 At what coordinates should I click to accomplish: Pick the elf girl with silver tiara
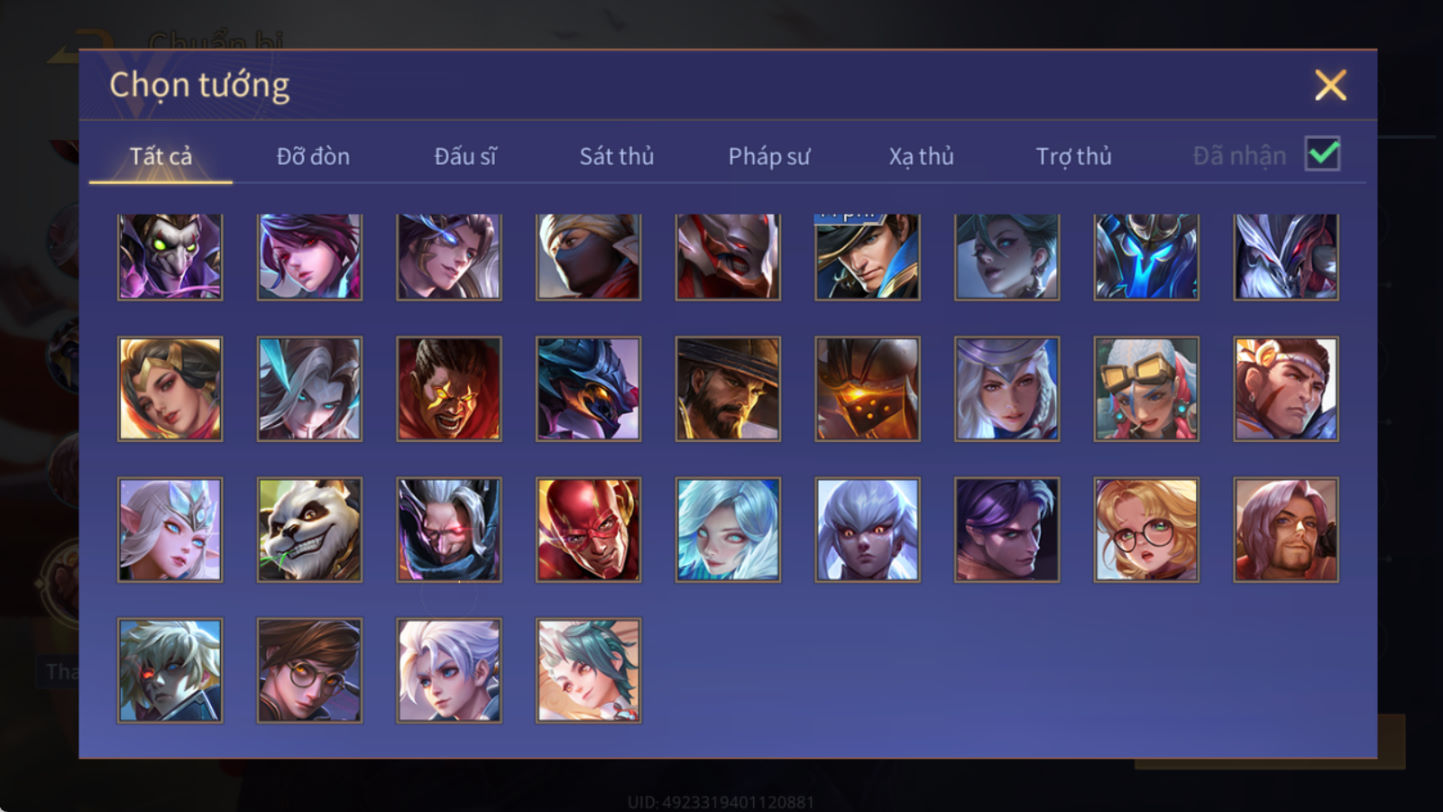pos(170,530)
